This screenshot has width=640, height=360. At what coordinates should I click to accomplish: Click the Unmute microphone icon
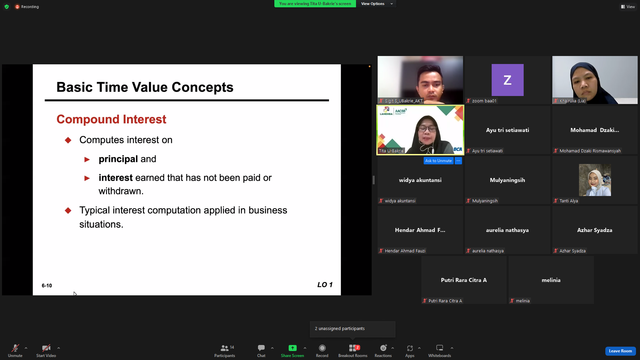coord(15,348)
